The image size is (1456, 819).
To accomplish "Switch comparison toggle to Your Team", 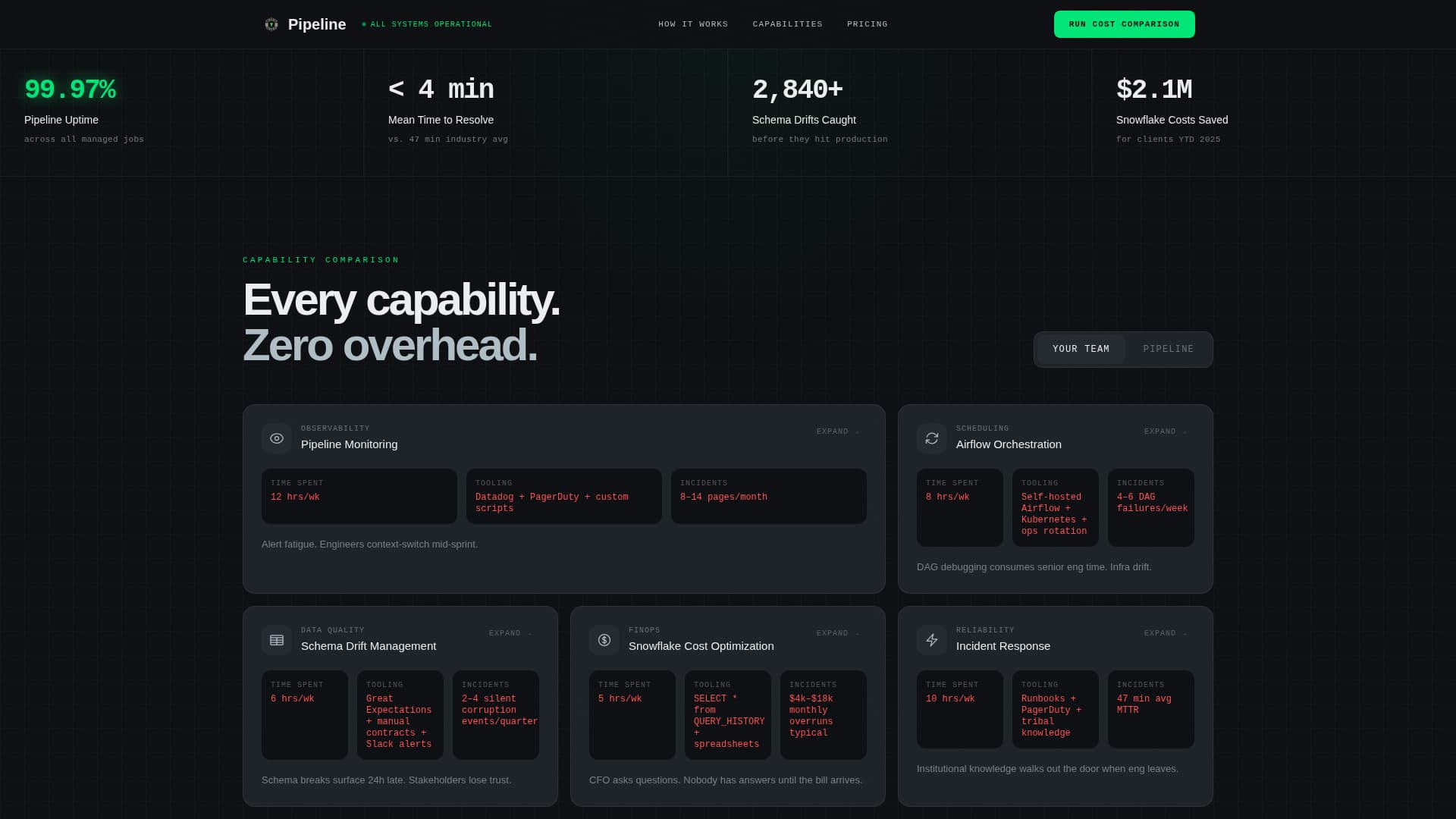I will [1081, 350].
